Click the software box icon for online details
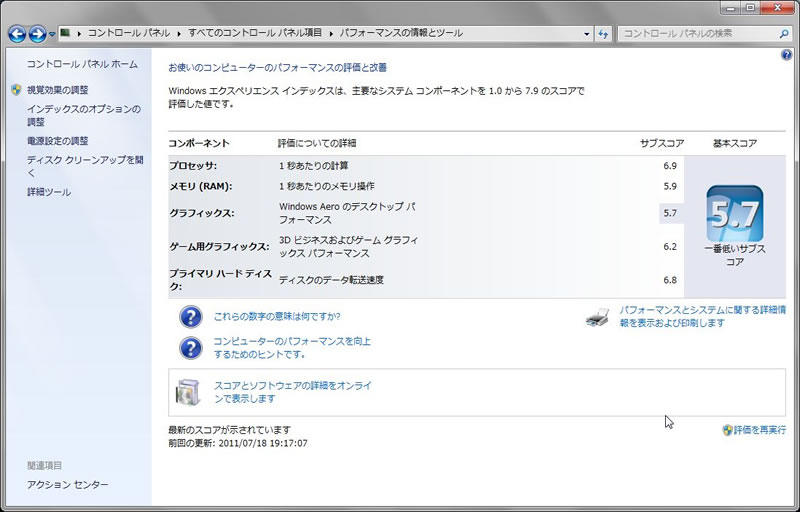 (190, 391)
